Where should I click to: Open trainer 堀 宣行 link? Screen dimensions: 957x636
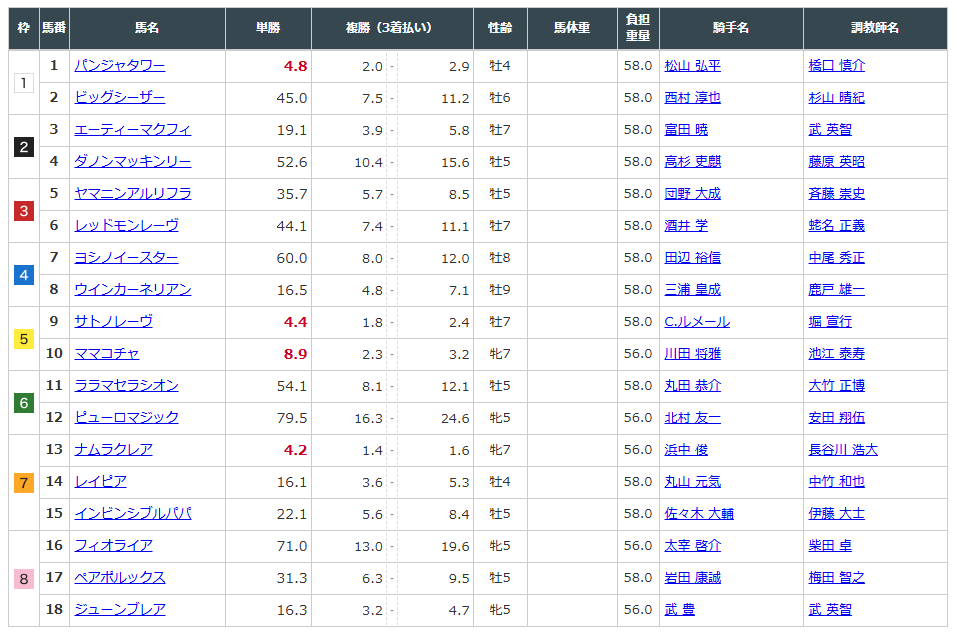tap(829, 322)
